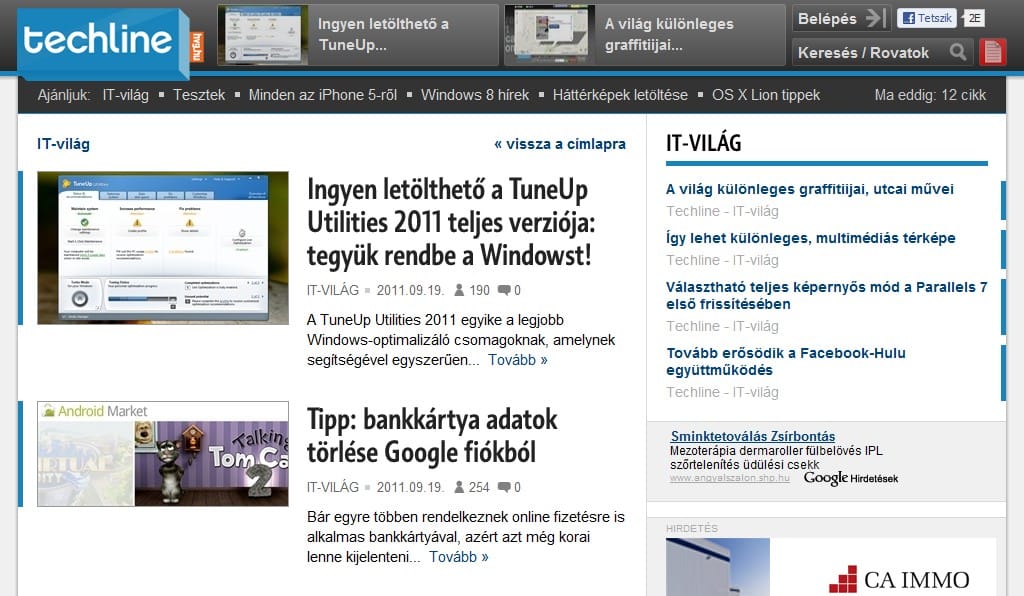The image size is (1024, 596).
Task: Click Techline - IT-világ under graffiti link
Action: [x=722, y=211]
